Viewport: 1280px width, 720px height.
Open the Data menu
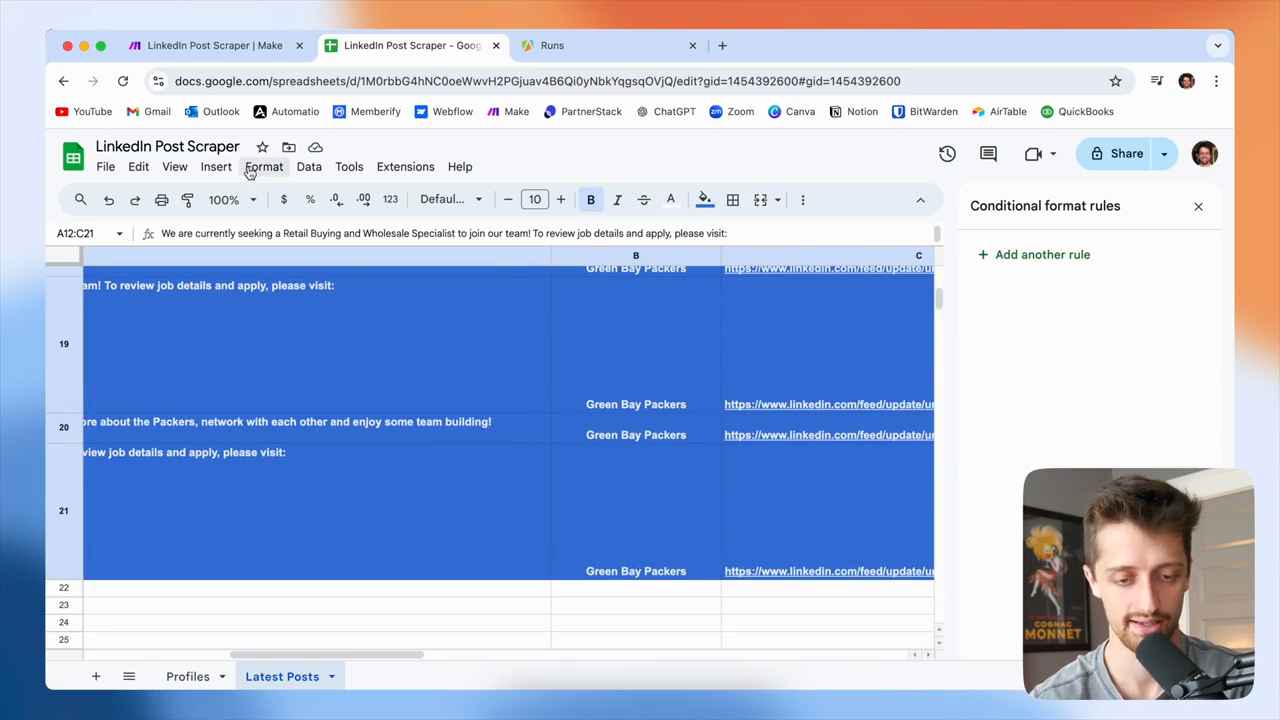point(309,167)
